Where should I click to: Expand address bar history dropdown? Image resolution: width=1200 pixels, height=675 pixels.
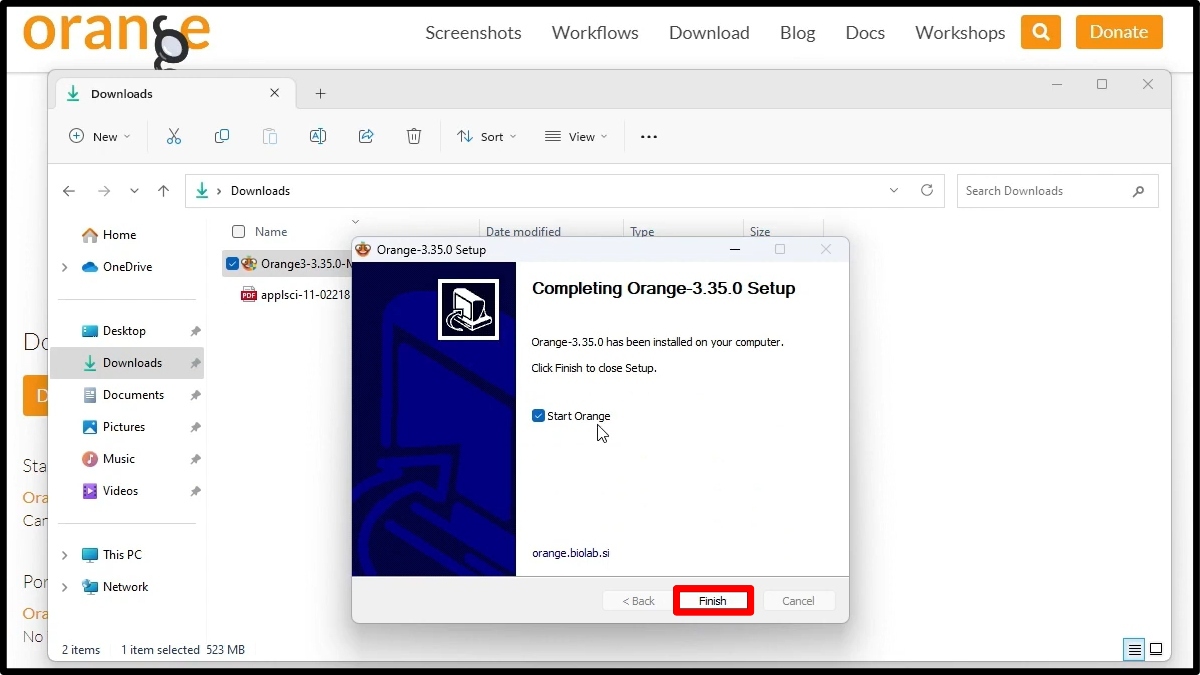coord(894,190)
